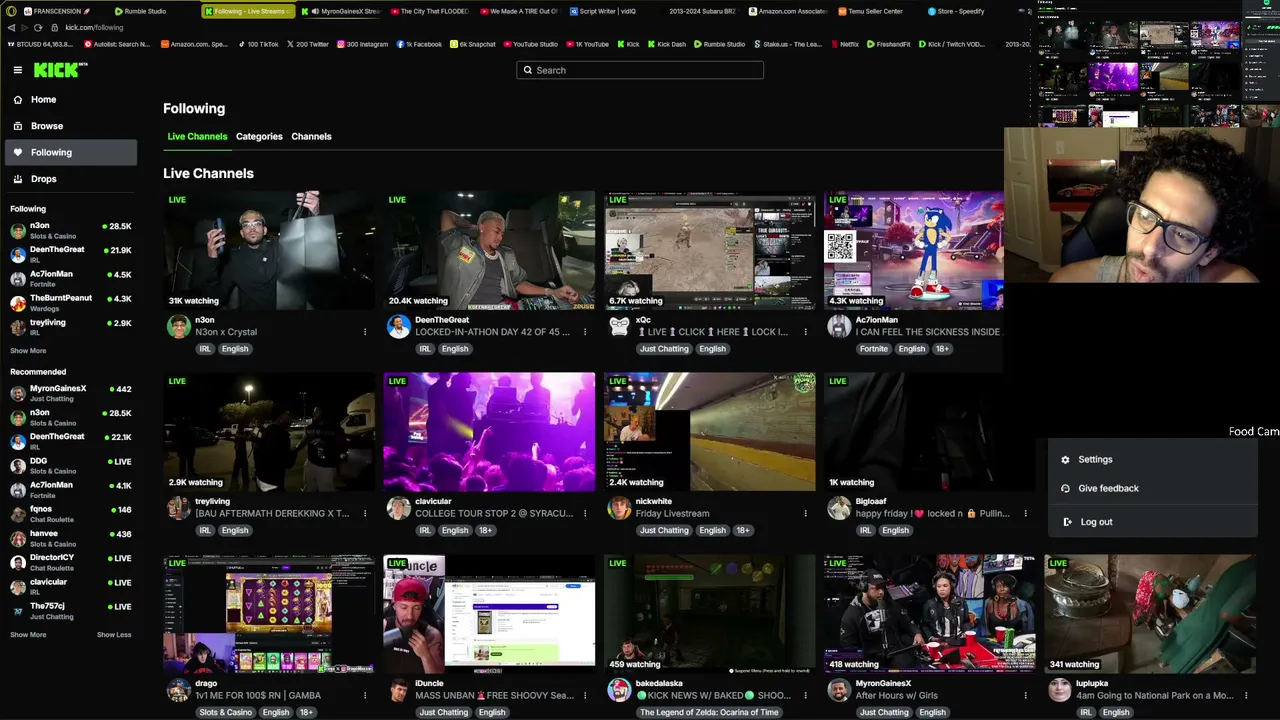The width and height of the screenshot is (1280, 720).
Task: Open options menu for the nickwhite stream
Action: tap(805, 513)
